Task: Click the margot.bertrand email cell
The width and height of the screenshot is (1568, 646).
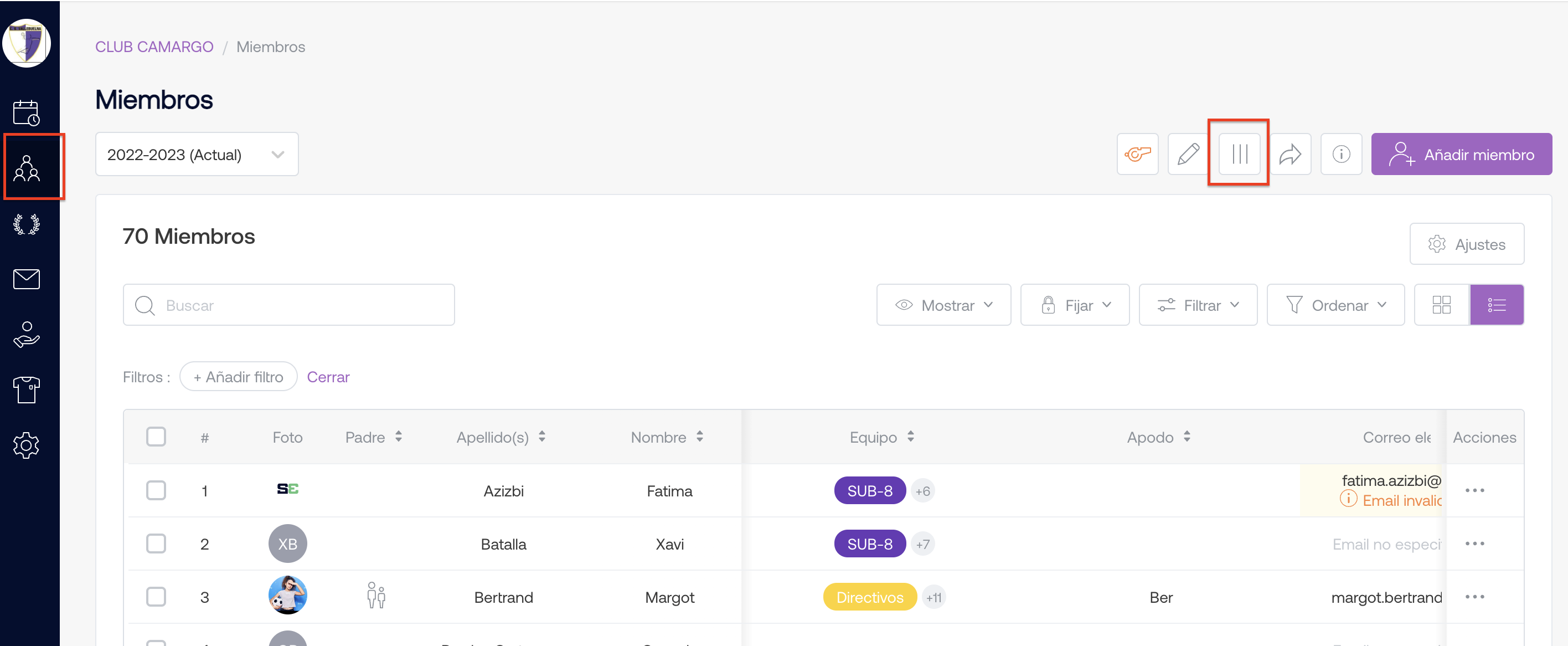Action: pos(1386,597)
